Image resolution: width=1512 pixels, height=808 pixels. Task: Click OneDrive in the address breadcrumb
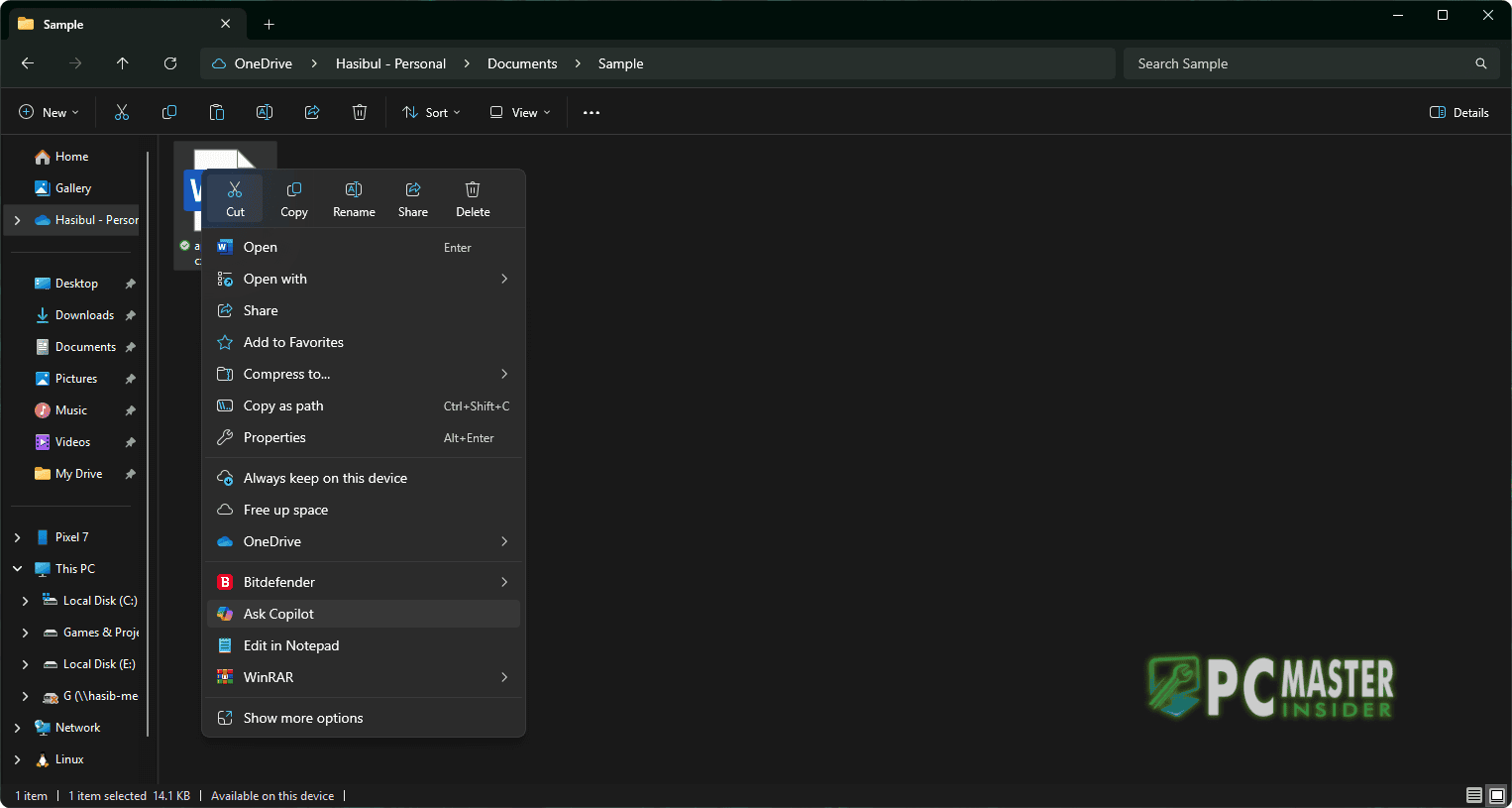pos(264,63)
